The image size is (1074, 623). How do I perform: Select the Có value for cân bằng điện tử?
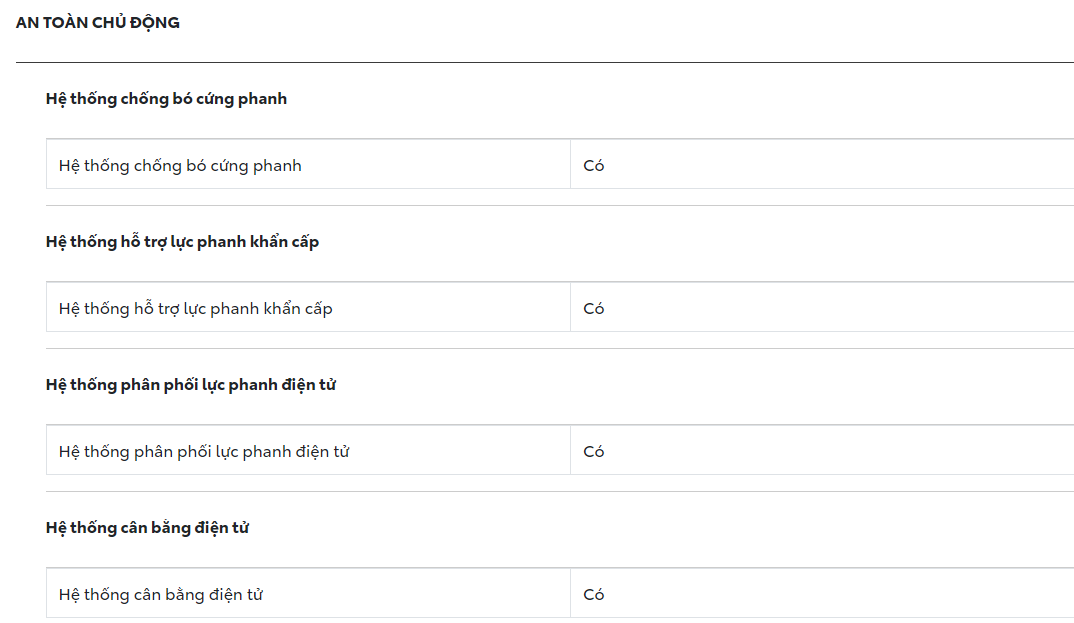[594, 595]
